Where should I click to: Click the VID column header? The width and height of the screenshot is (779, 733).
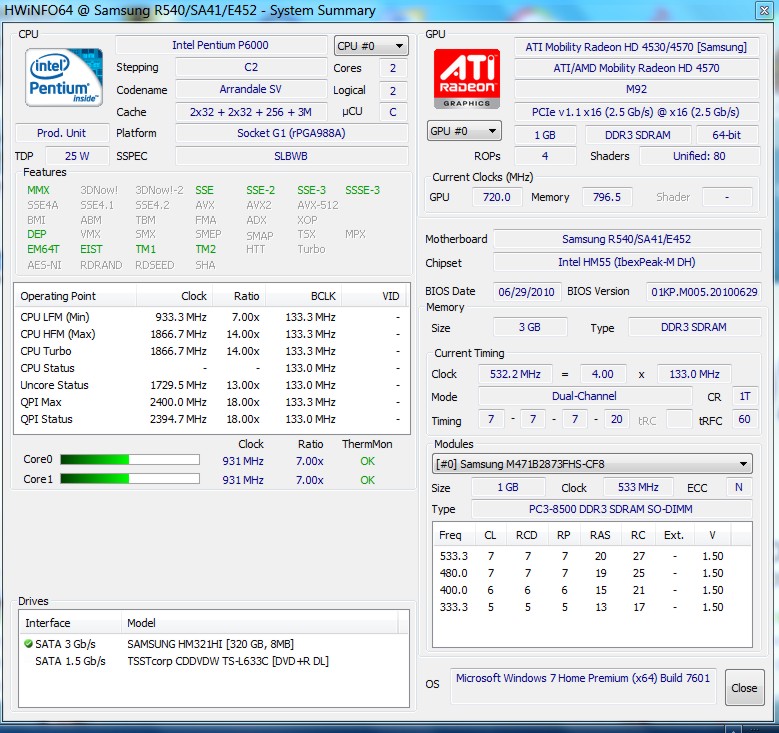pos(374,296)
